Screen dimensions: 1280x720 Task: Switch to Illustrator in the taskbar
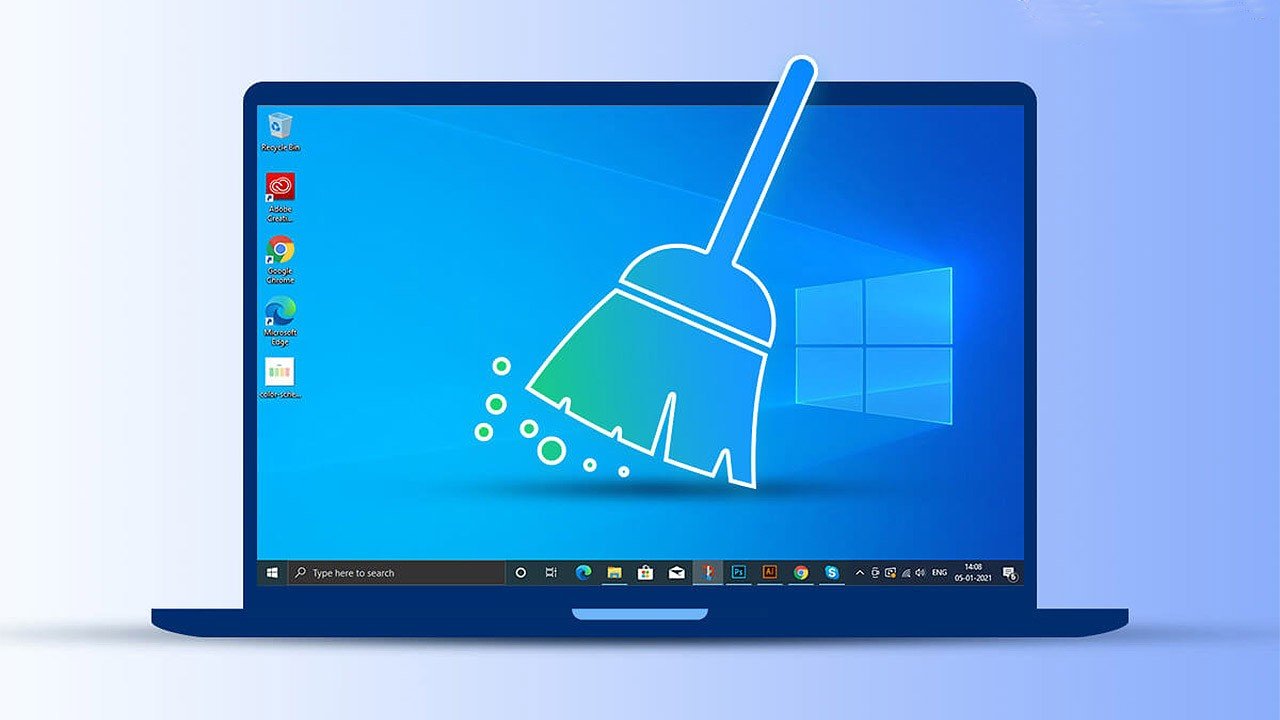tap(770, 573)
